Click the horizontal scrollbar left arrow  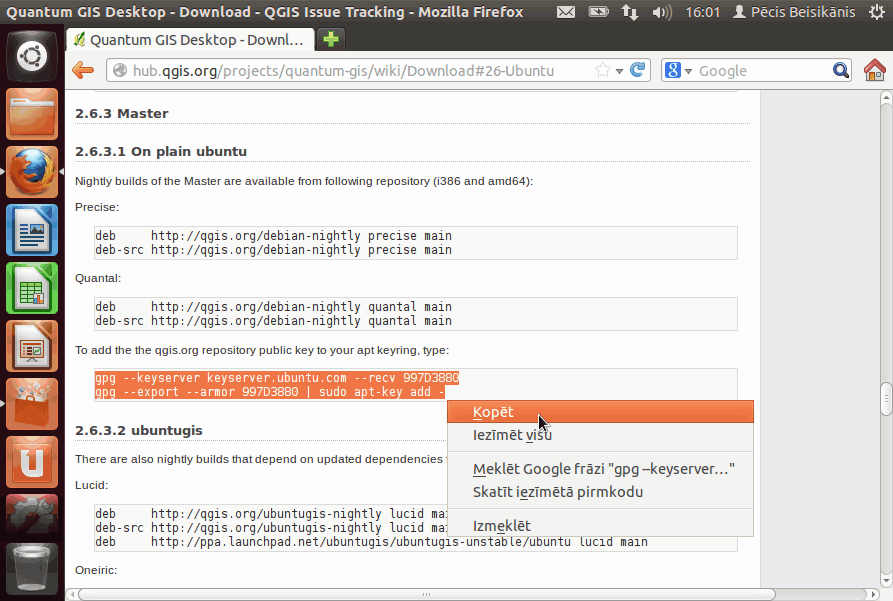pyautogui.click(x=72, y=594)
